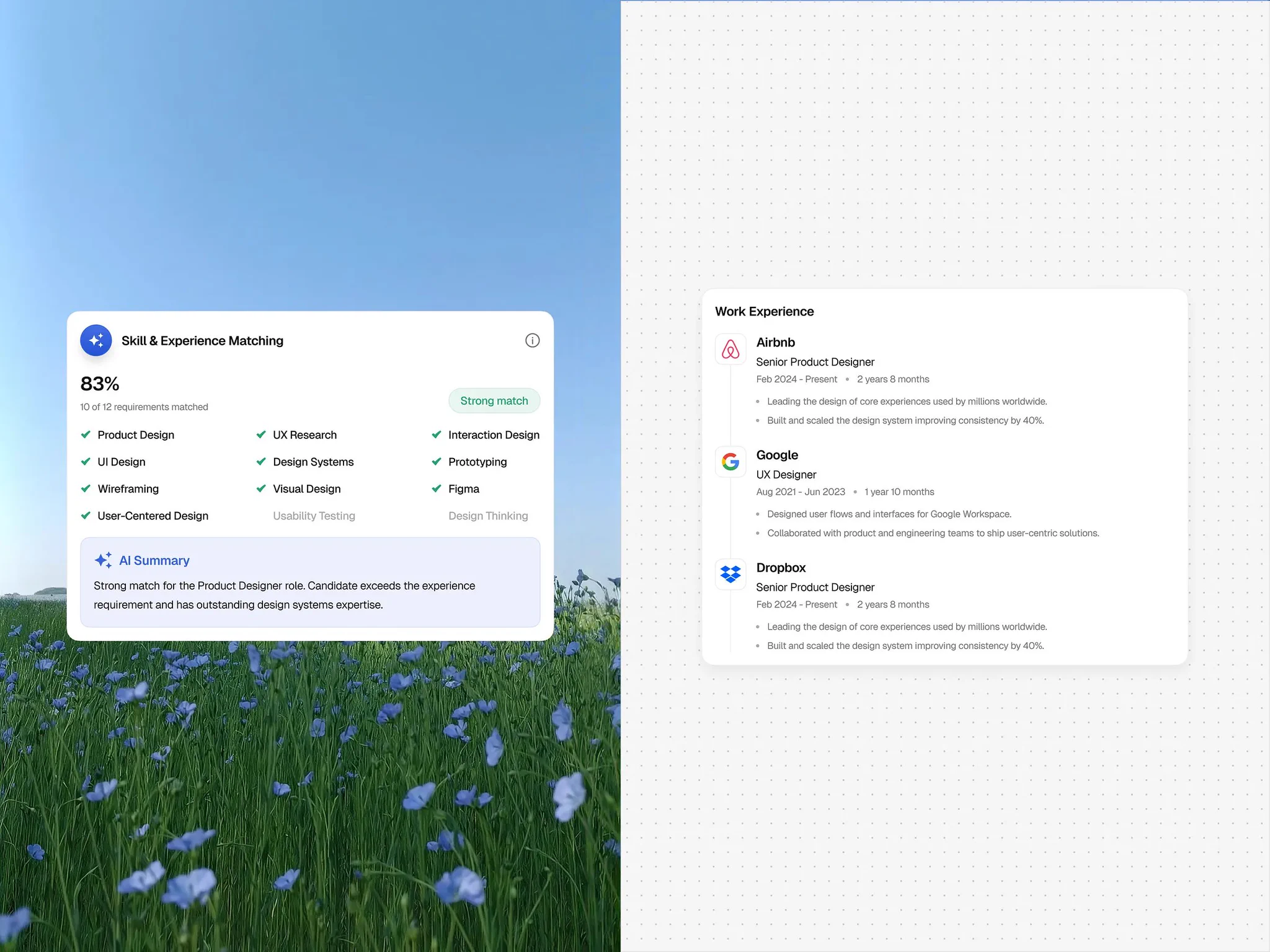The height and width of the screenshot is (952, 1270).
Task: Click the checkmark beside Wireframing
Action: coord(86,488)
